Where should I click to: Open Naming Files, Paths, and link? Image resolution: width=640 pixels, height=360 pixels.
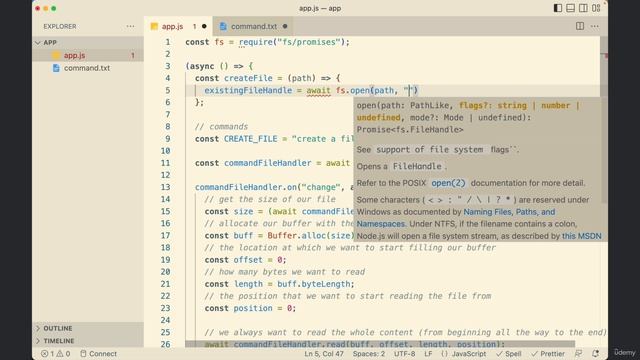[509, 212]
